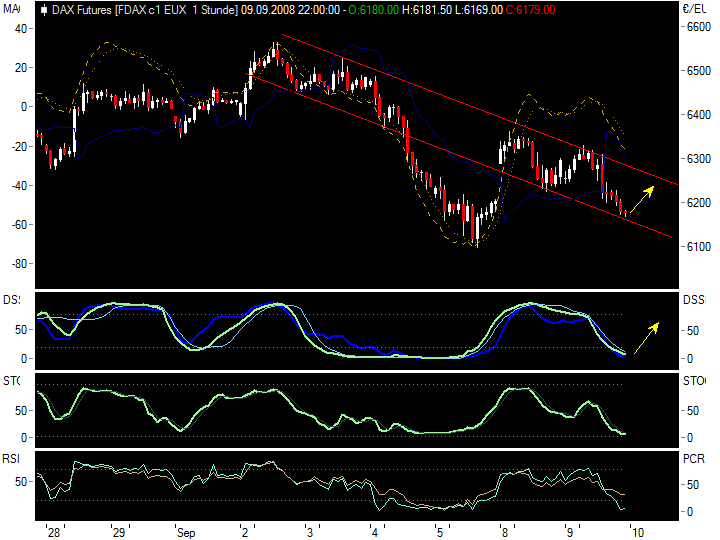This screenshot has width=720, height=540.
Task: Click the 6200 price axis label
Action: click(698, 202)
